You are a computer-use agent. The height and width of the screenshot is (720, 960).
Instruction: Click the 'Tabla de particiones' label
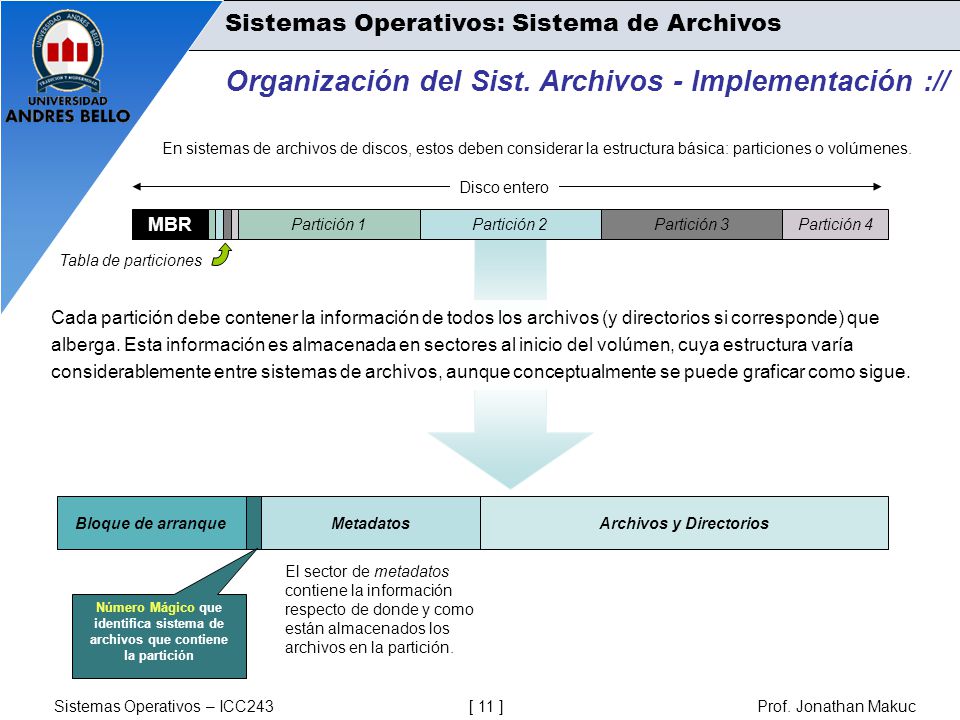[x=130, y=260]
